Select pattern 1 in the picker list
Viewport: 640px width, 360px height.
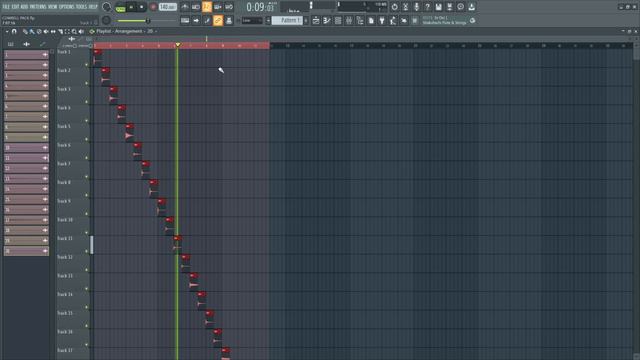point(26,55)
